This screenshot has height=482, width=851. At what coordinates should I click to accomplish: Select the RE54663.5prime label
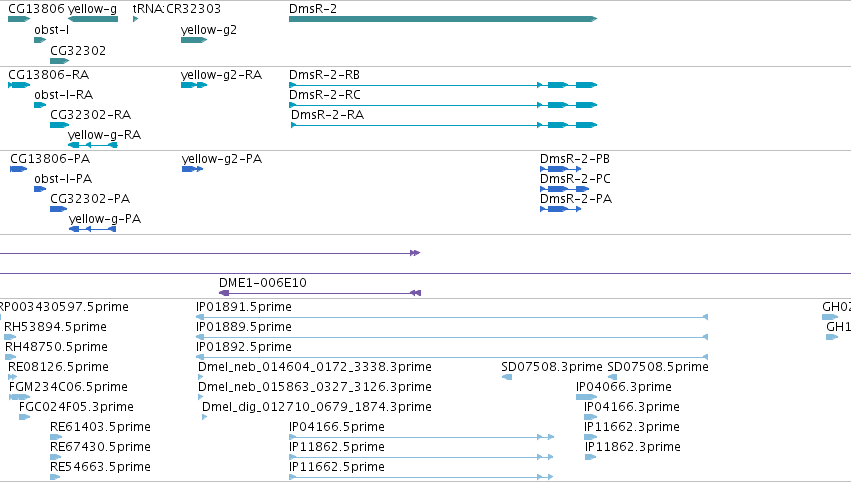tap(100, 467)
